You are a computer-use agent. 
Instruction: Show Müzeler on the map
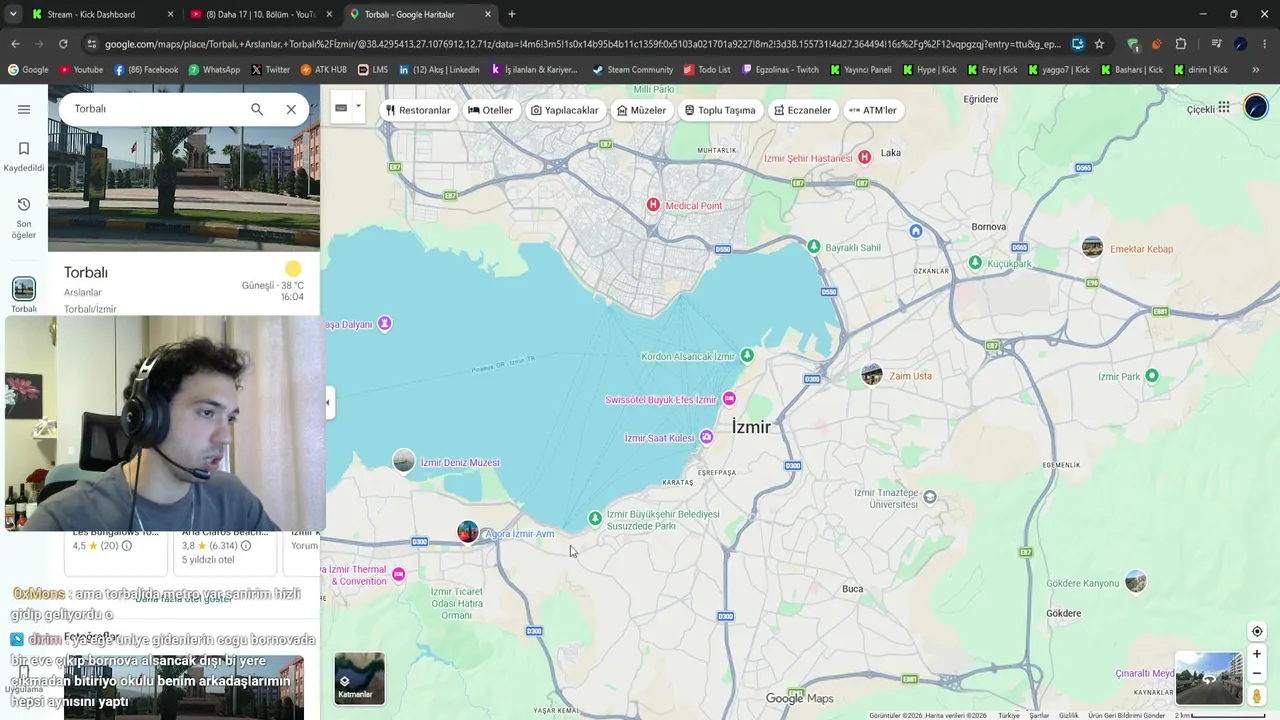642,110
